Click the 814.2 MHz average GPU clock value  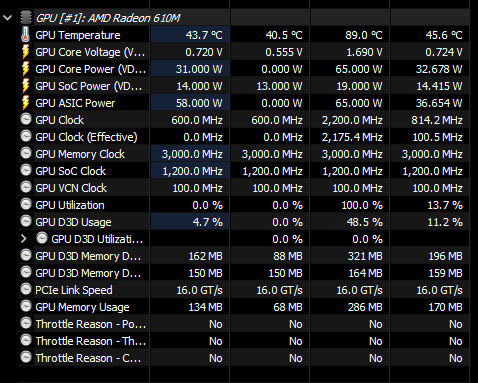click(x=437, y=120)
